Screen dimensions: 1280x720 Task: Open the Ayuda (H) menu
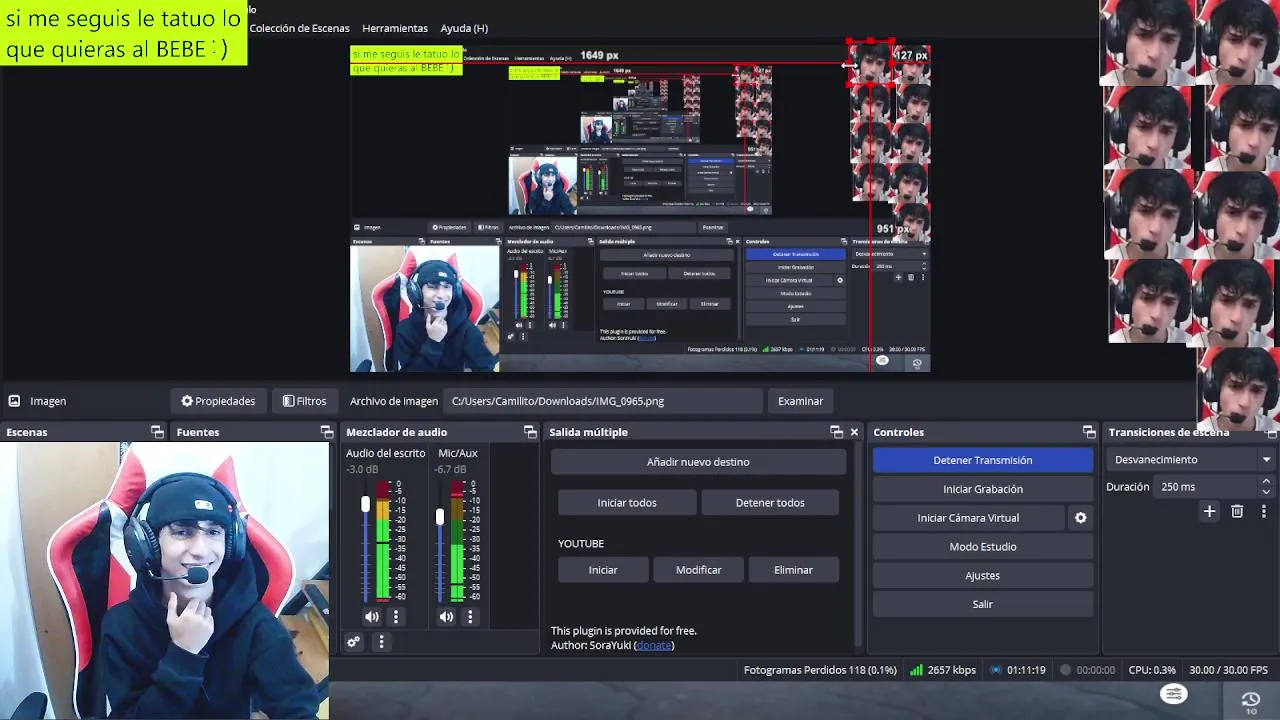[464, 28]
